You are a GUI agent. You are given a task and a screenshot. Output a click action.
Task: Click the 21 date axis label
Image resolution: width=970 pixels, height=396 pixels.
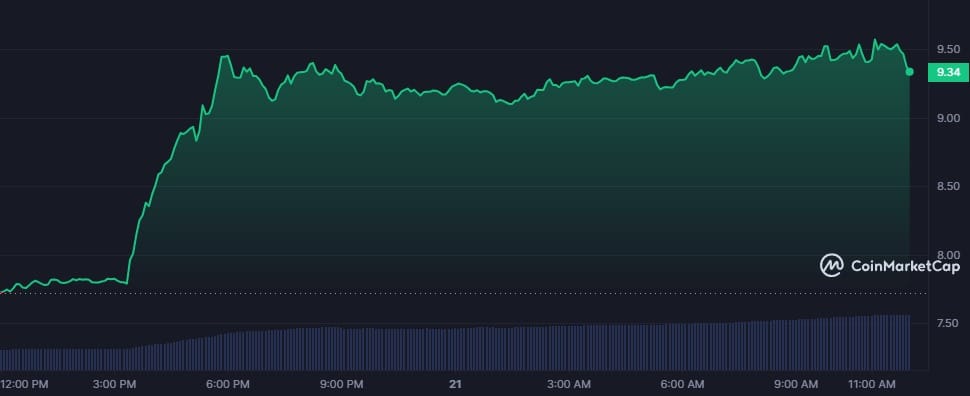455,384
